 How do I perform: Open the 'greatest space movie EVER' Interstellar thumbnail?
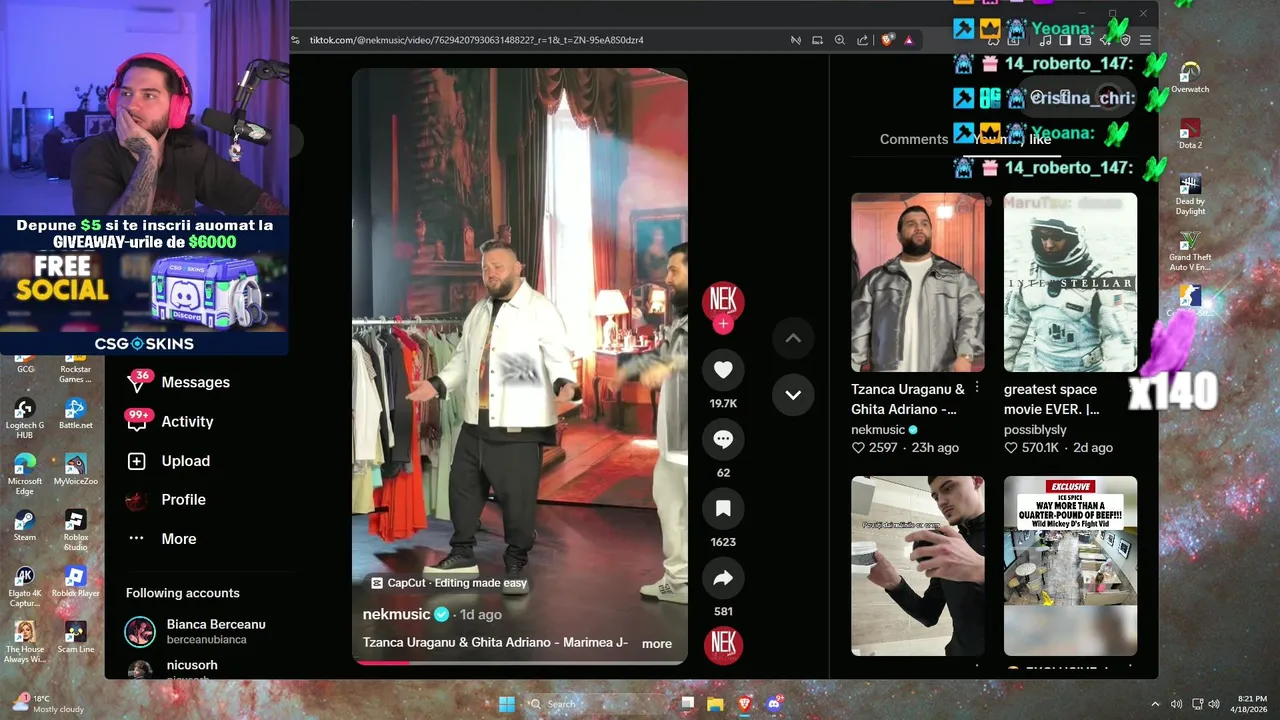click(x=1070, y=282)
